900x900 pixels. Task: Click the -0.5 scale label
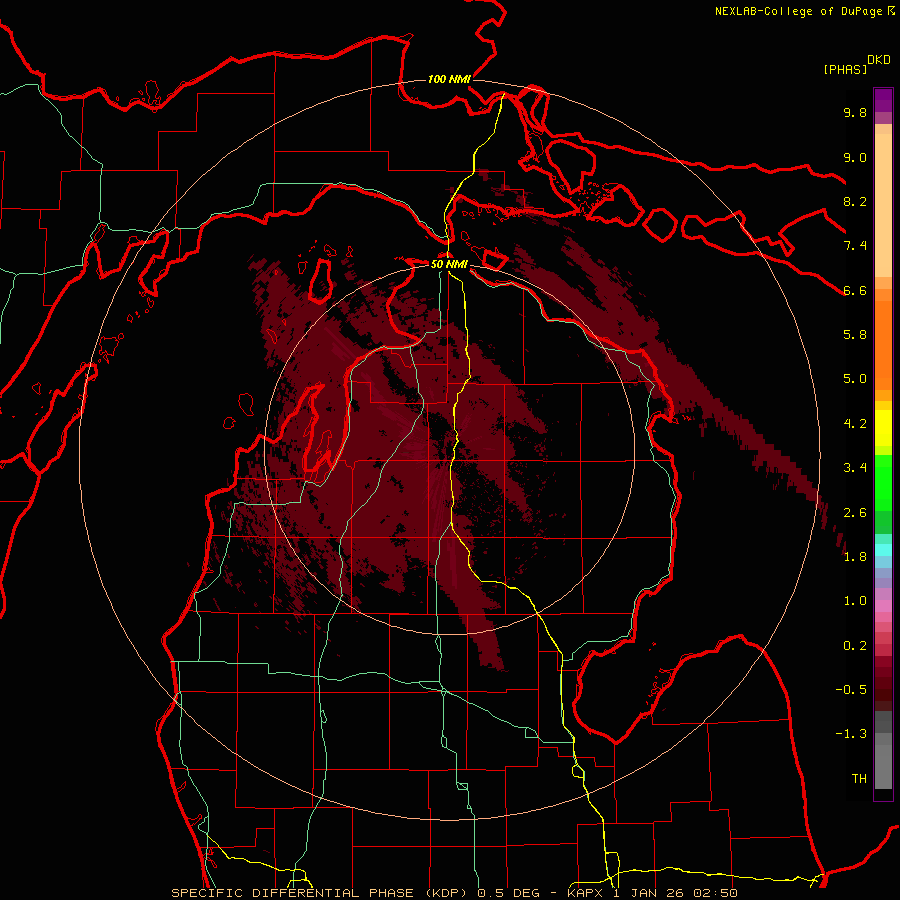click(x=851, y=689)
